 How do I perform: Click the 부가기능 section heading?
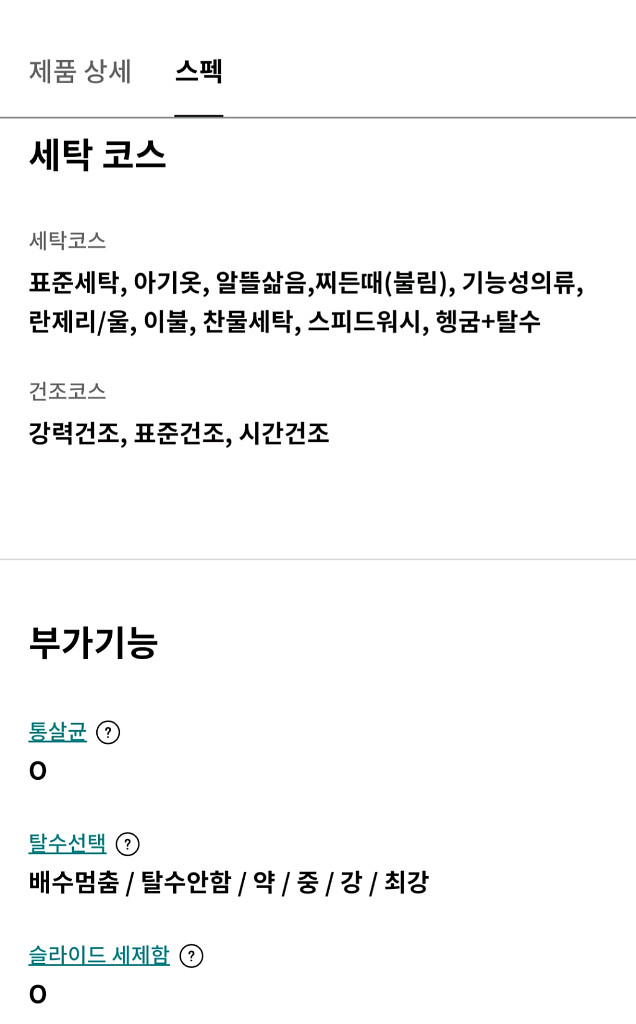point(93,643)
